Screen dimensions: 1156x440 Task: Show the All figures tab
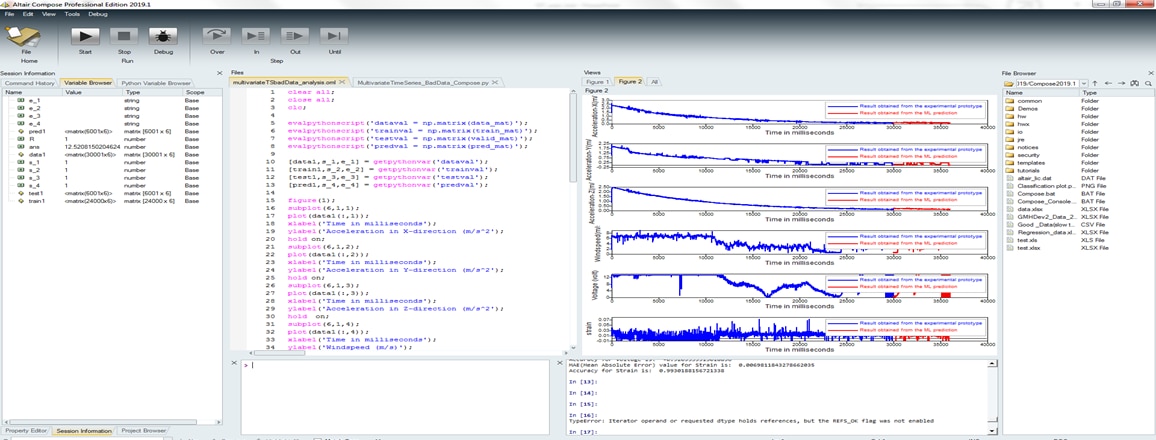pos(654,82)
